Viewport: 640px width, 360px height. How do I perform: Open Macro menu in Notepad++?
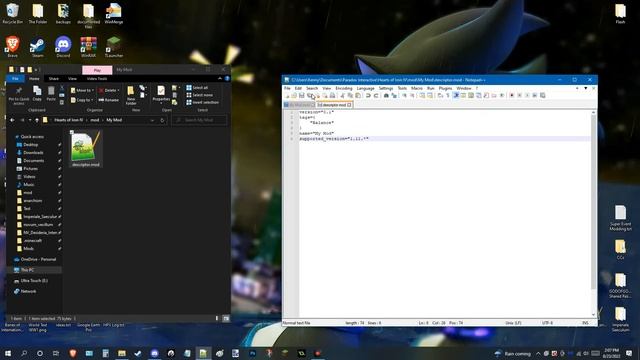coord(417,88)
